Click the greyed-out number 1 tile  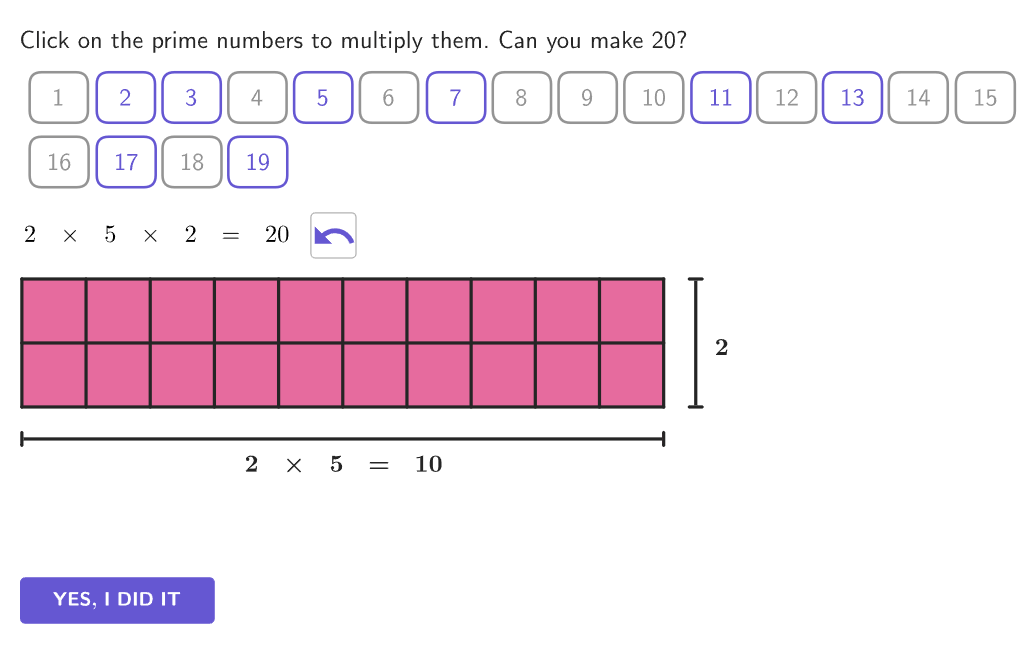click(x=59, y=97)
